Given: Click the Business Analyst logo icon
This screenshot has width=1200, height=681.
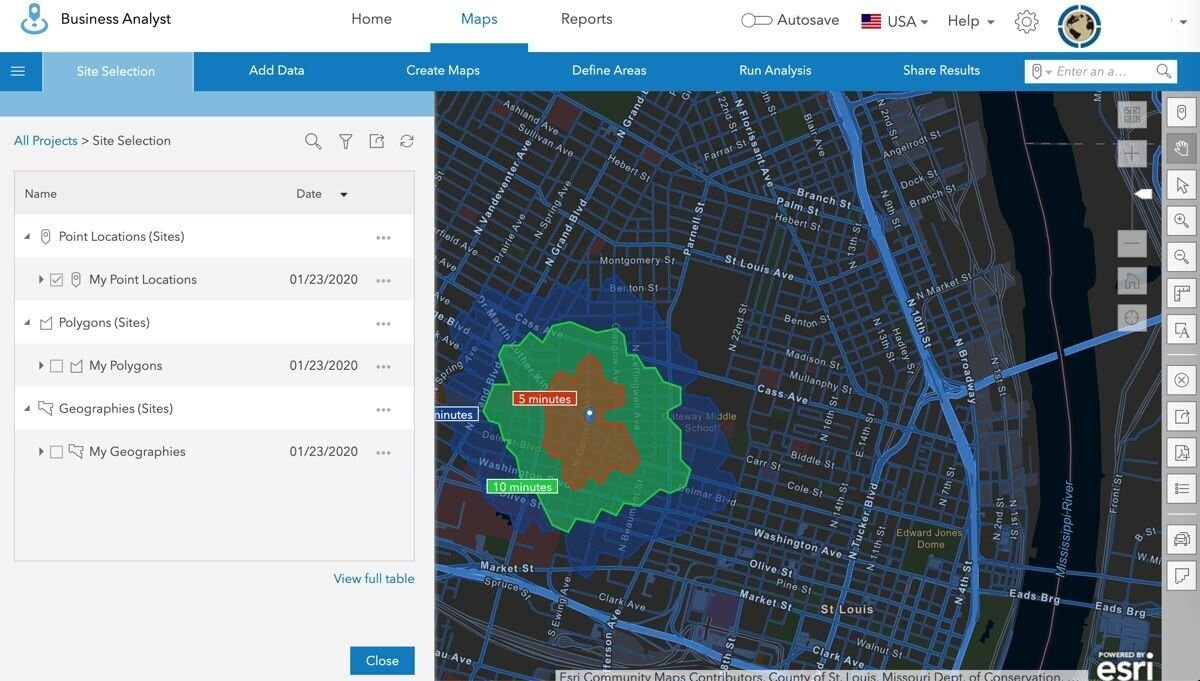Looking at the screenshot, I should [34, 19].
